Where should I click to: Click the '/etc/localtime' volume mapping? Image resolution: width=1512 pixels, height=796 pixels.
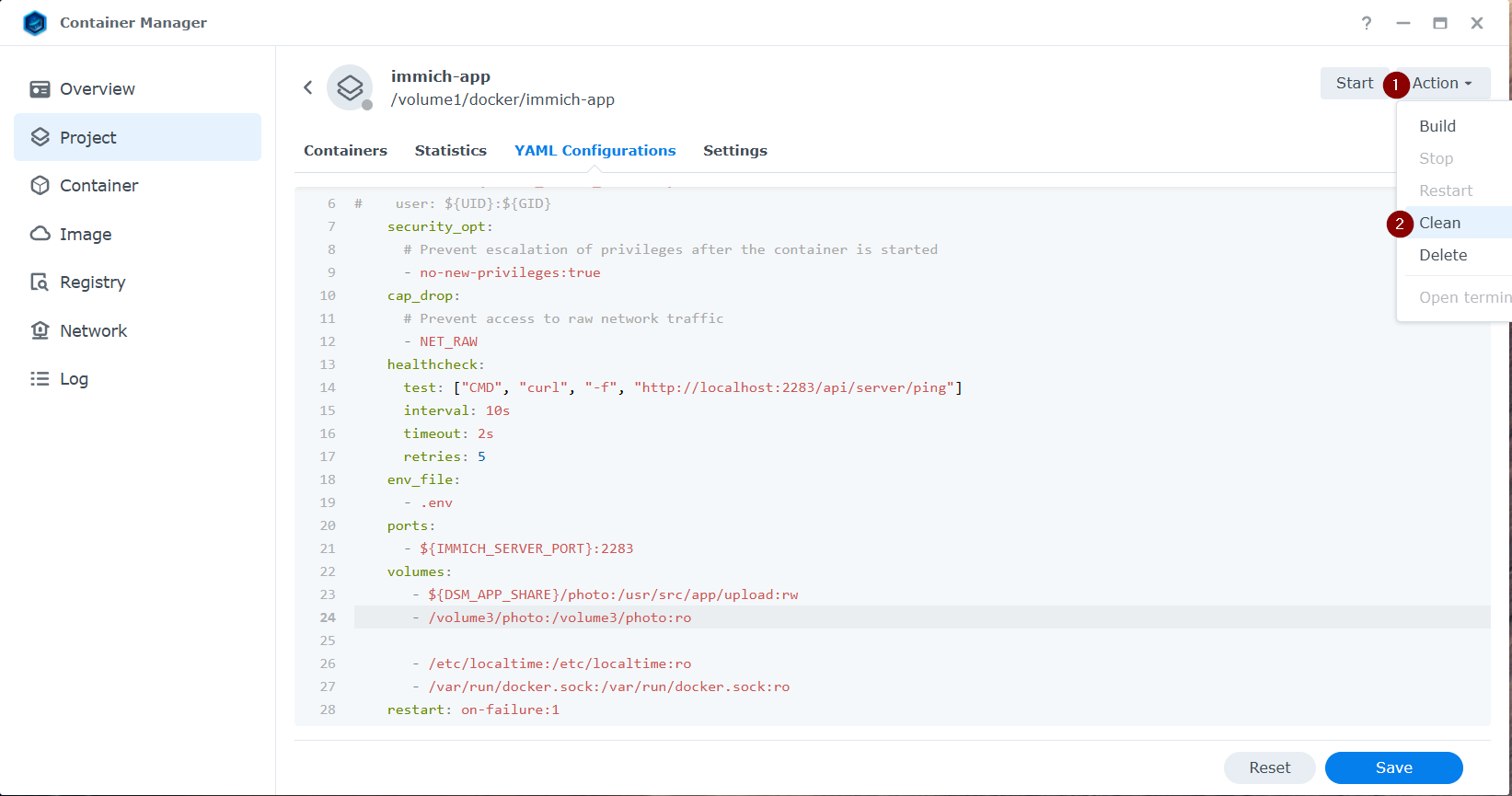[560, 663]
